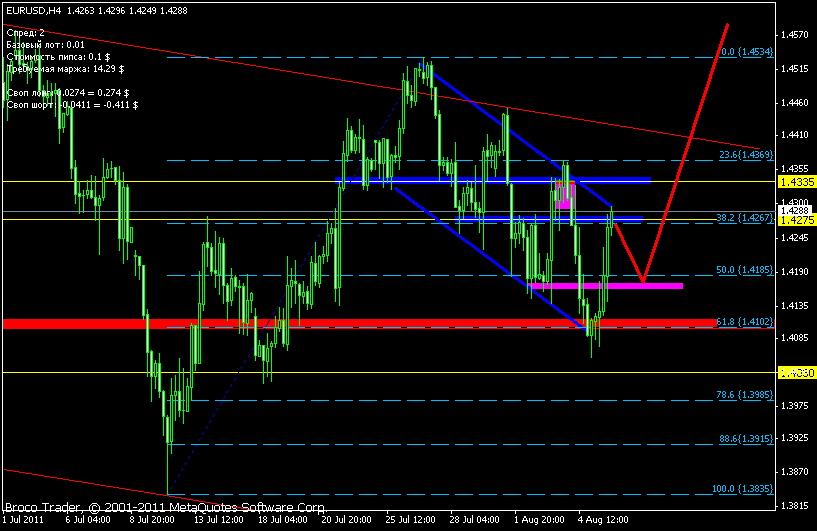This screenshot has height=531, width=817.
Task: Select the 'Своп шорт' swap value line
Action: pyautogui.click(x=72, y=105)
